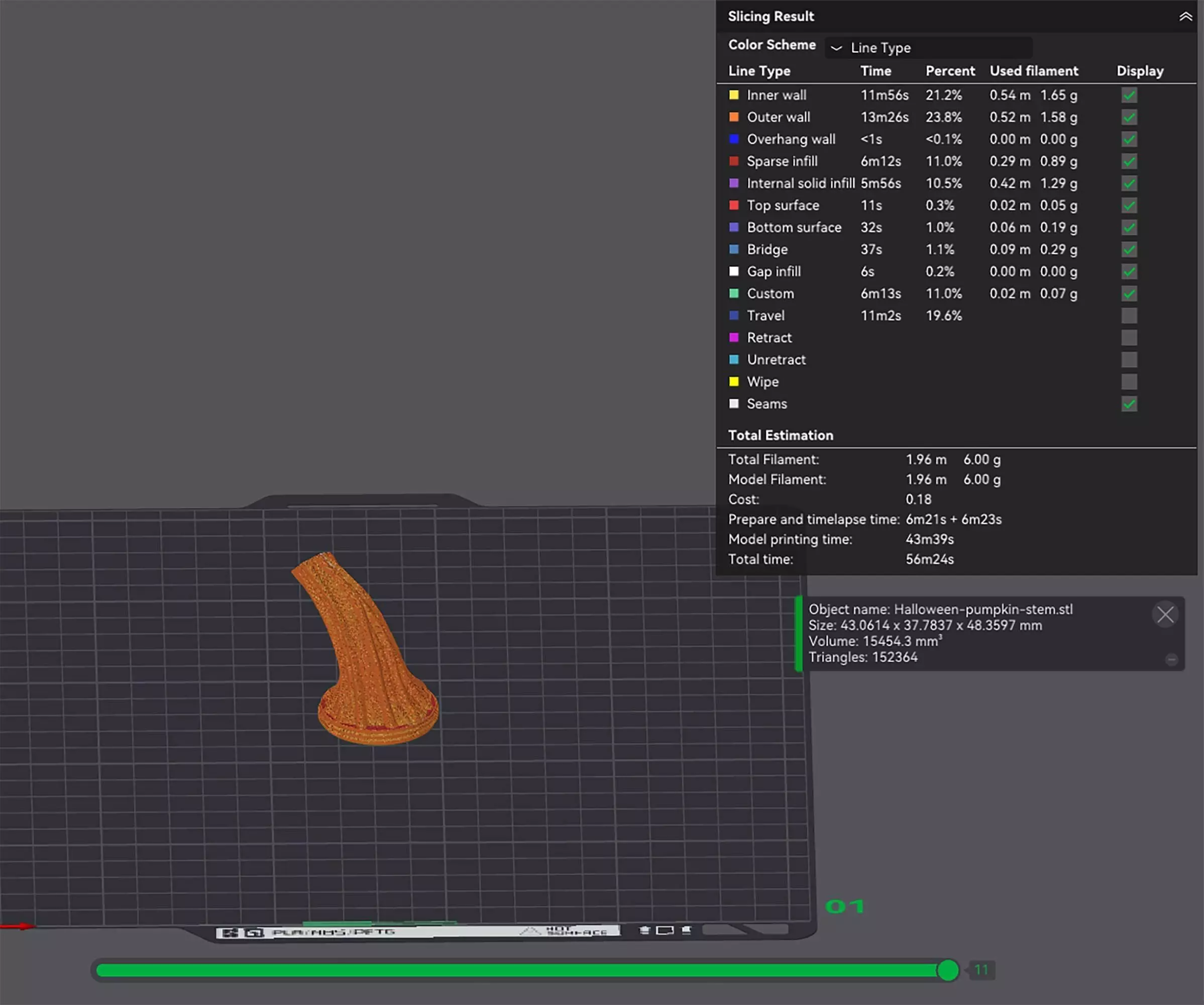Click the Sparse infill color swatch
Image resolution: width=1204 pixels, height=1005 pixels.
(734, 161)
